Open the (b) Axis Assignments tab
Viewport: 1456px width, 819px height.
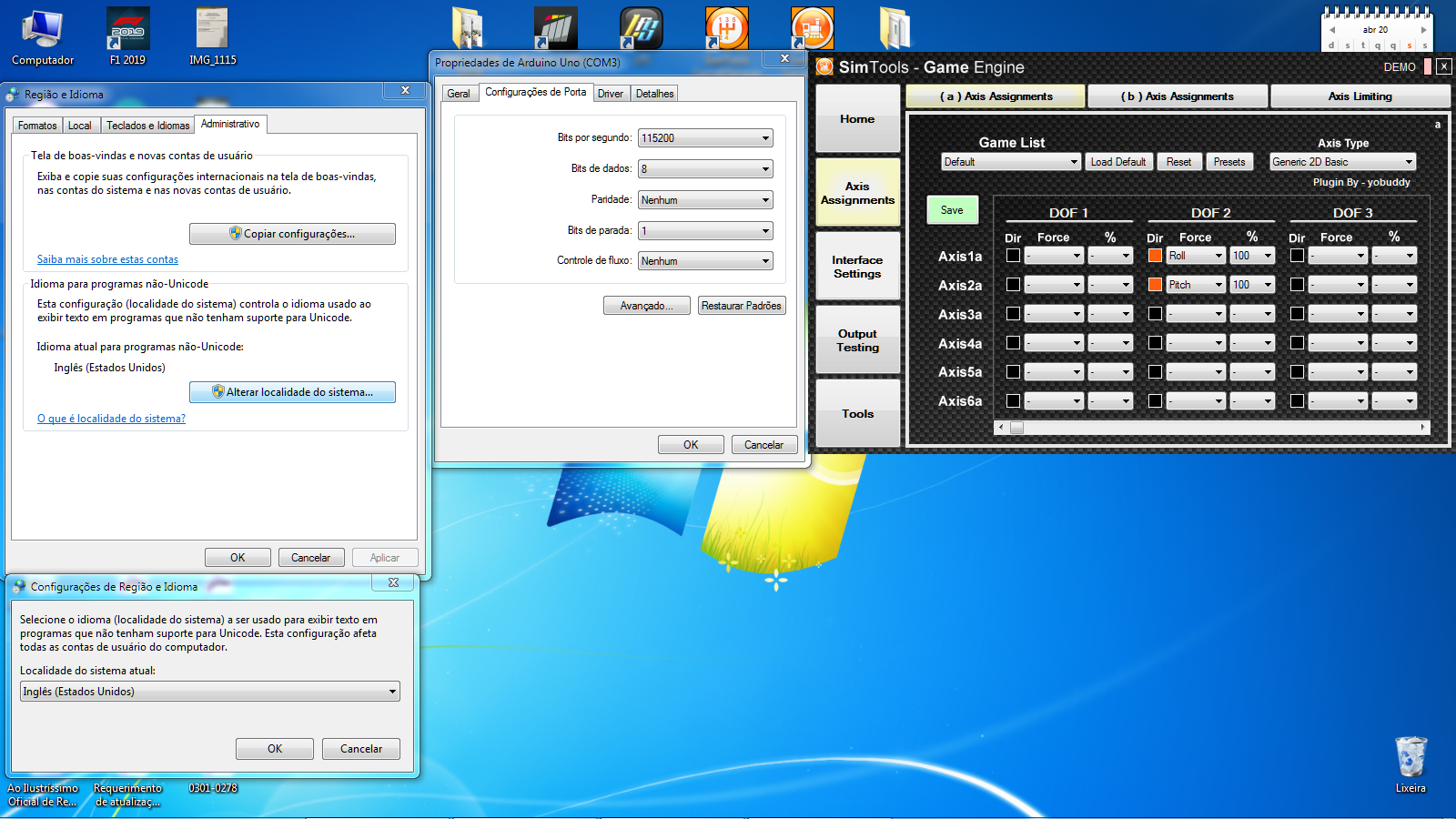[x=1178, y=96]
